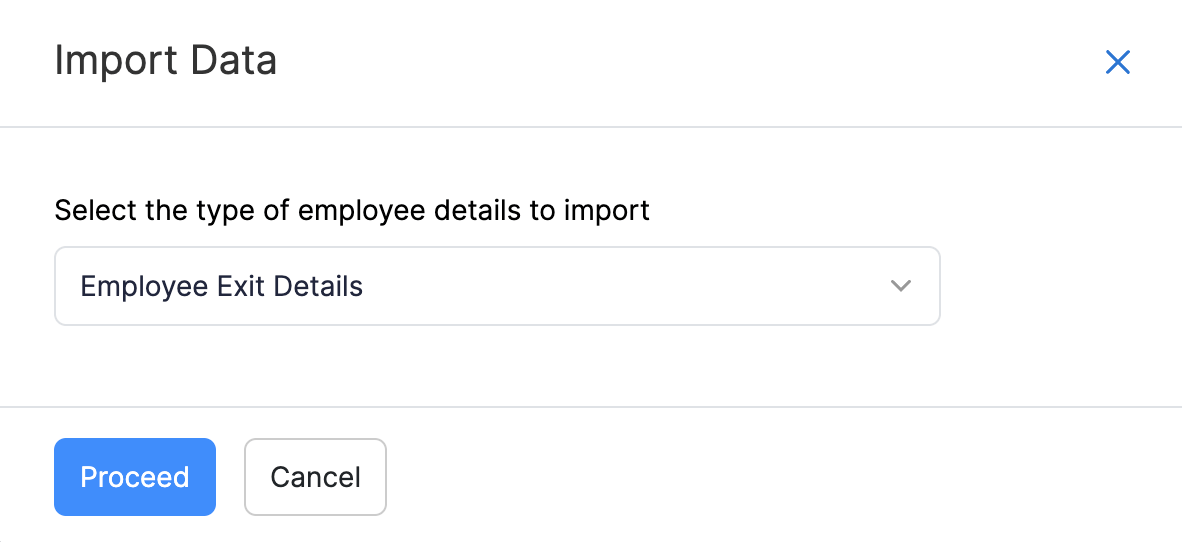The width and height of the screenshot is (1182, 542).
Task: Click the gray caret in the select field
Action: click(x=900, y=286)
